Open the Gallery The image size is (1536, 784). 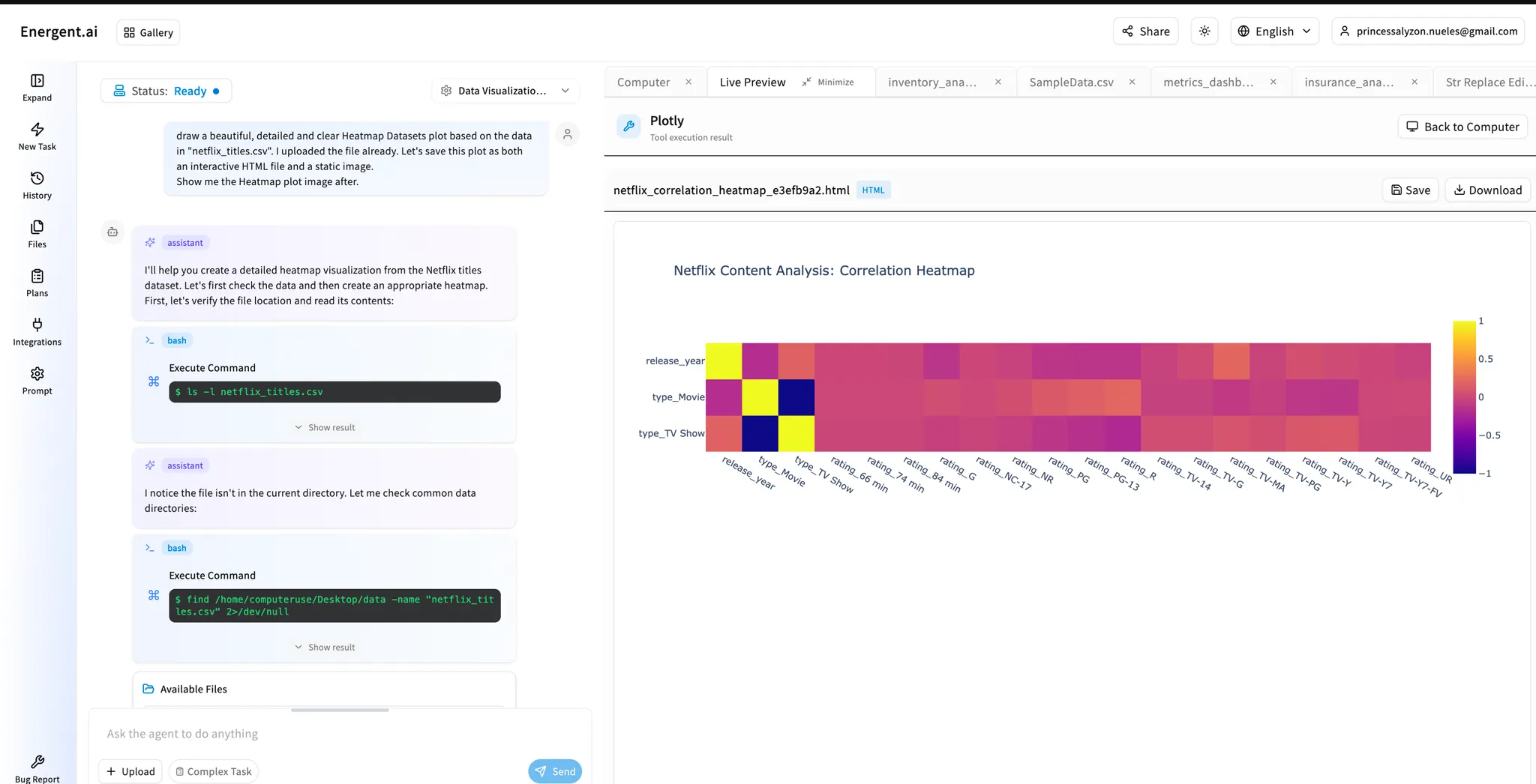point(147,32)
